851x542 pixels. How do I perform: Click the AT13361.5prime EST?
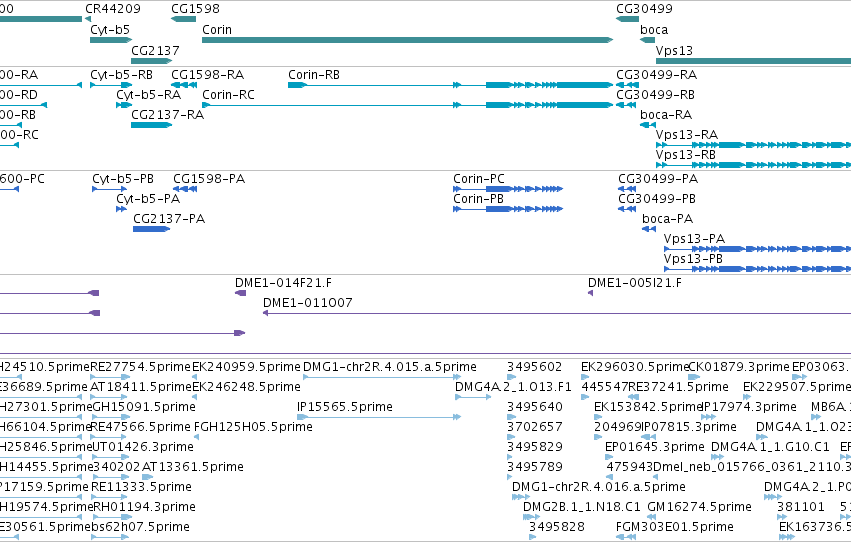(148, 477)
